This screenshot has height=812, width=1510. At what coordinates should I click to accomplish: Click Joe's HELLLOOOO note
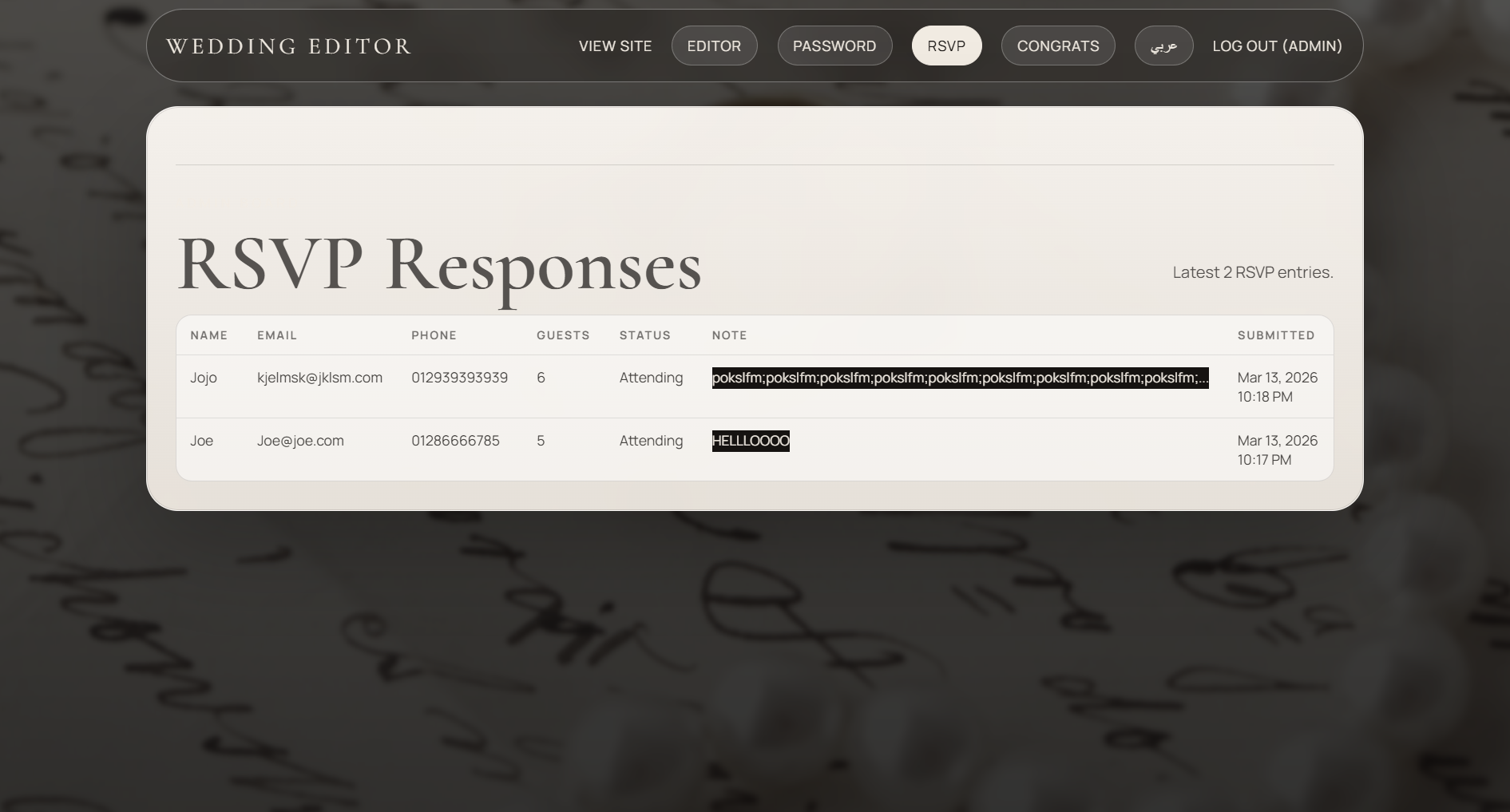click(x=751, y=441)
